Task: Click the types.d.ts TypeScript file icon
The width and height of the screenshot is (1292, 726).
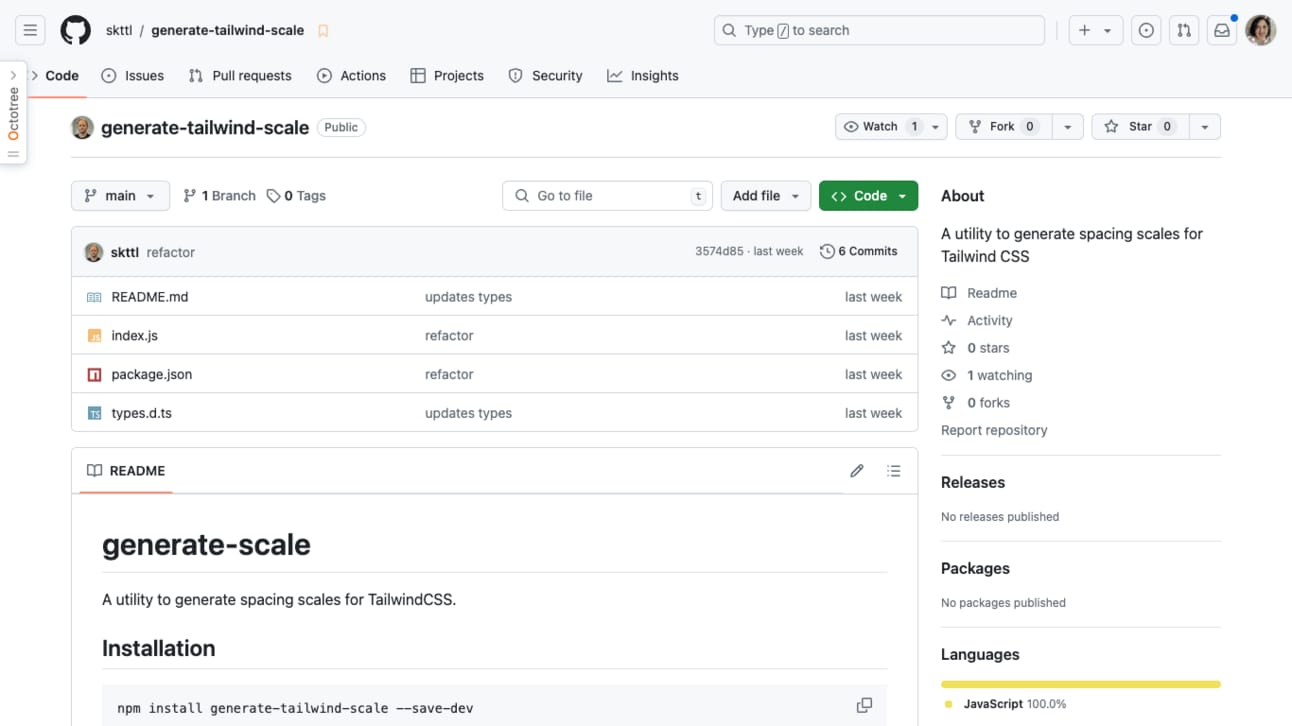Action: (x=94, y=413)
